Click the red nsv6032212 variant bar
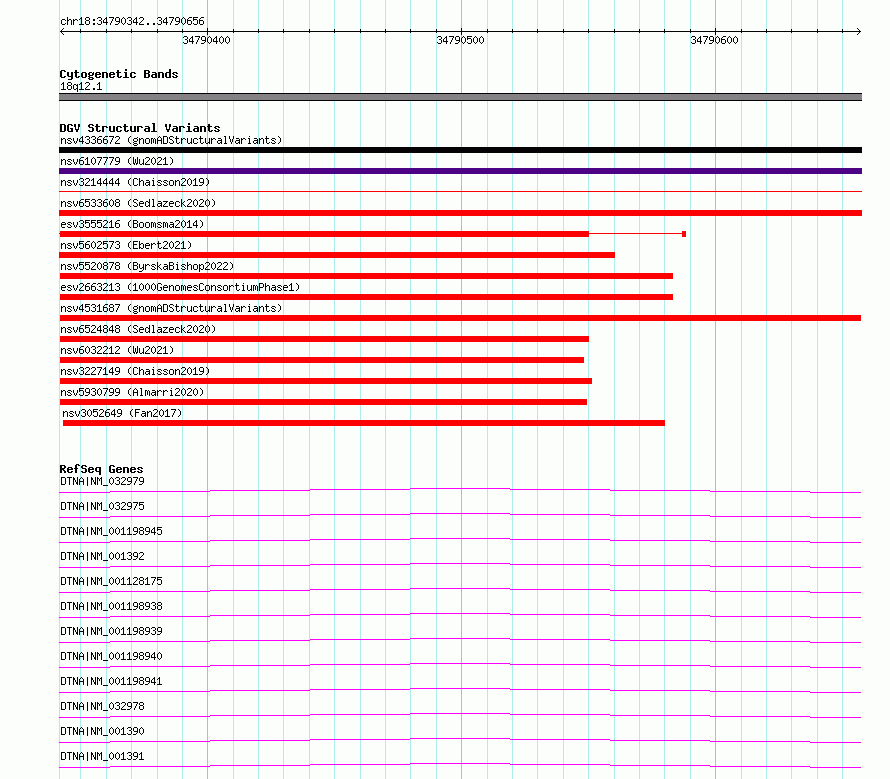Image resolution: width=890 pixels, height=779 pixels. click(321, 360)
